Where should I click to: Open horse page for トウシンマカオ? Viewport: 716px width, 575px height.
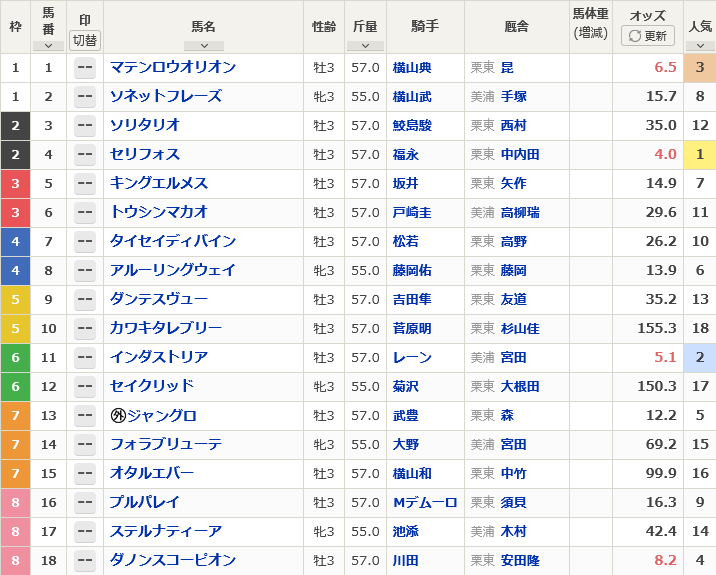pos(159,212)
